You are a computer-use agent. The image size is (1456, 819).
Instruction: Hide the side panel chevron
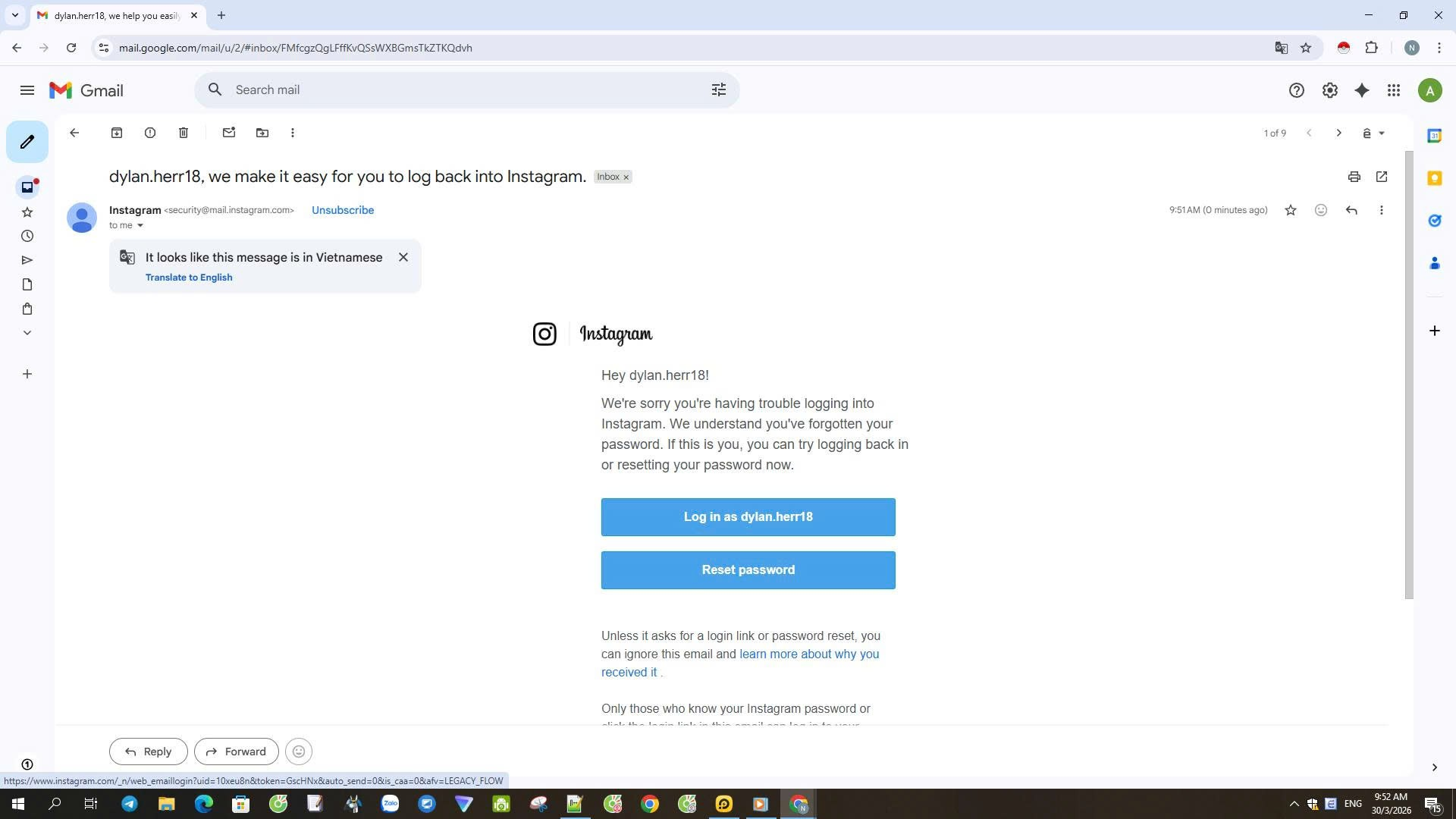tap(1435, 767)
